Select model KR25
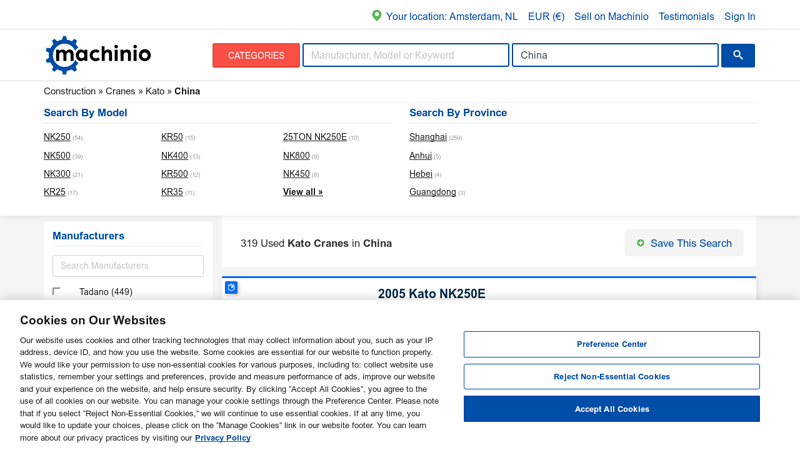 [55, 192]
